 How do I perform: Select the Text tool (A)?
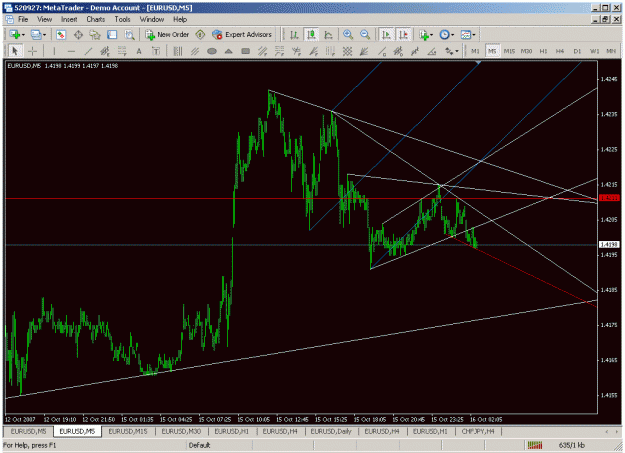tap(139, 51)
